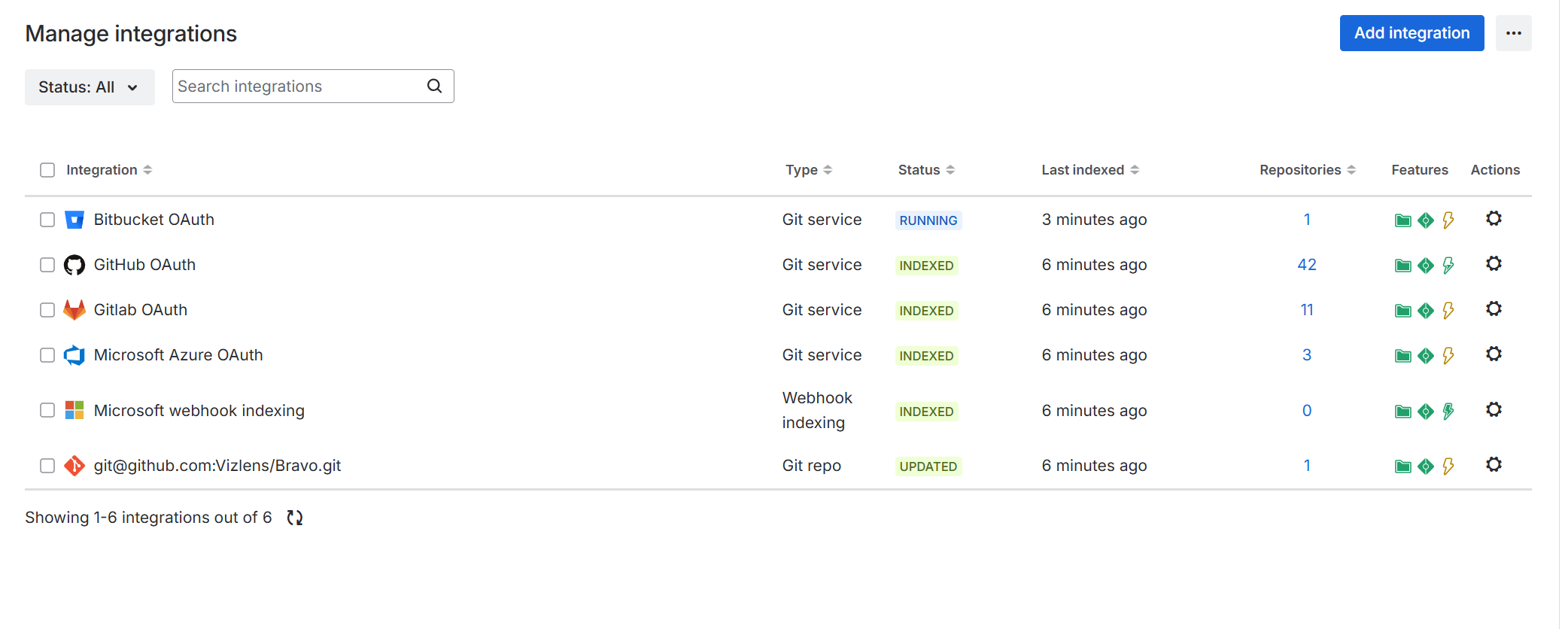Open settings gear for Bitbucket OAuth

coord(1494,219)
